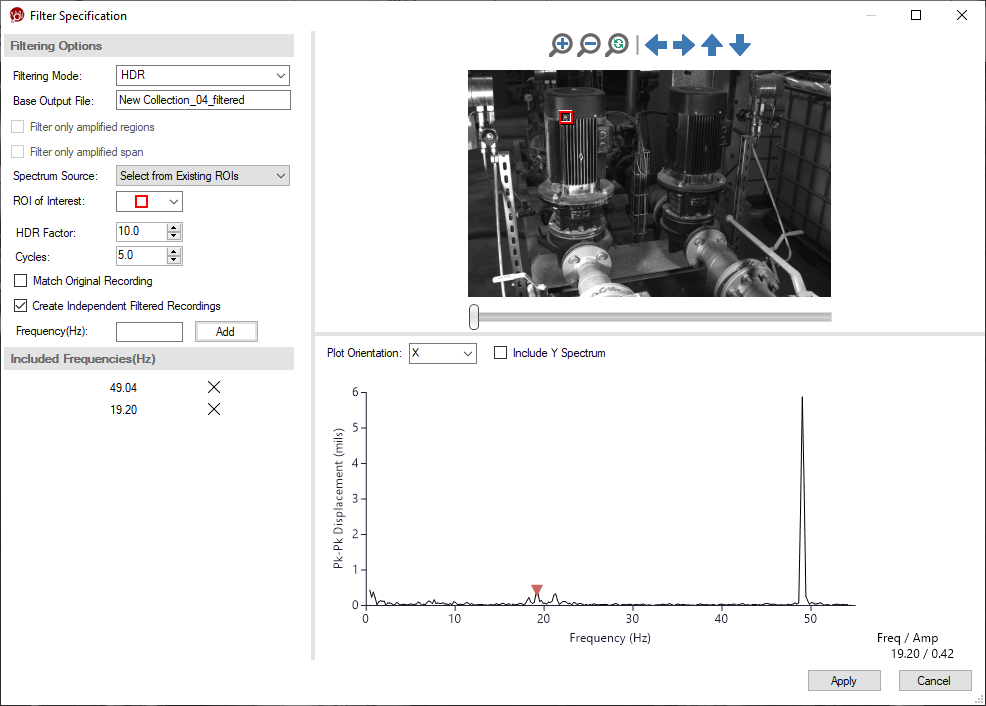The width and height of the screenshot is (986, 706).
Task: Pan image up with blue arrow
Action: 712,45
